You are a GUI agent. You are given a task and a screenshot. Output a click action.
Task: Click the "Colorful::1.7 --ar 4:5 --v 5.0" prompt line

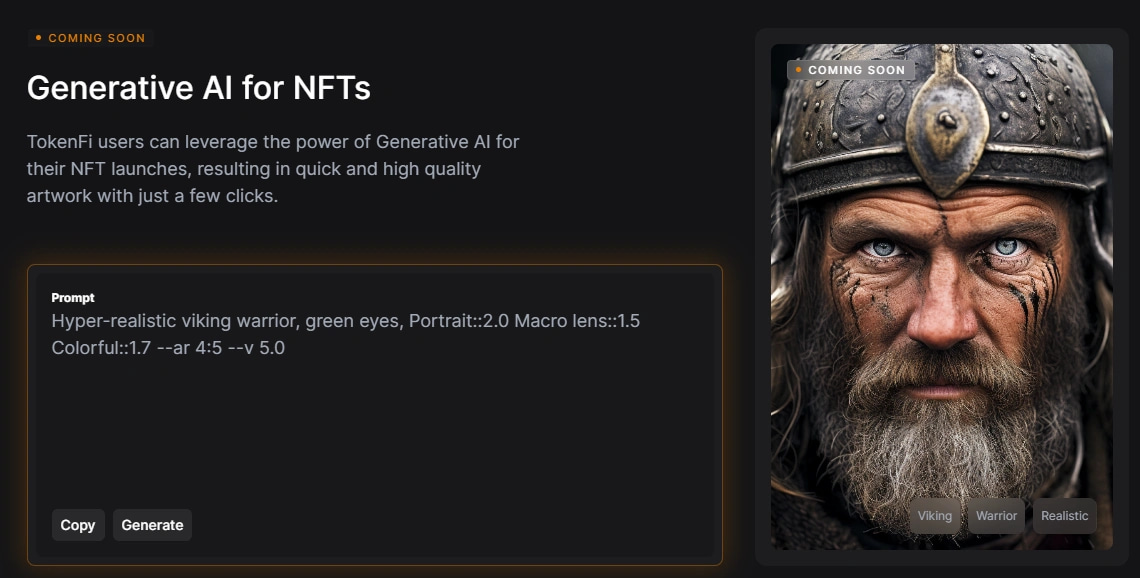pos(168,348)
